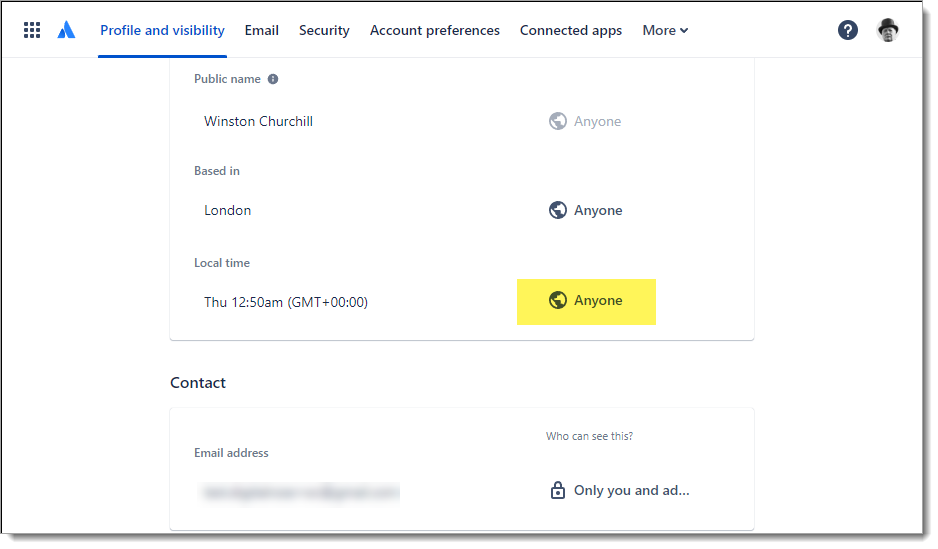This screenshot has height=549, width=938.
Task: Select the Profile and visibility tab
Action: pos(162,30)
